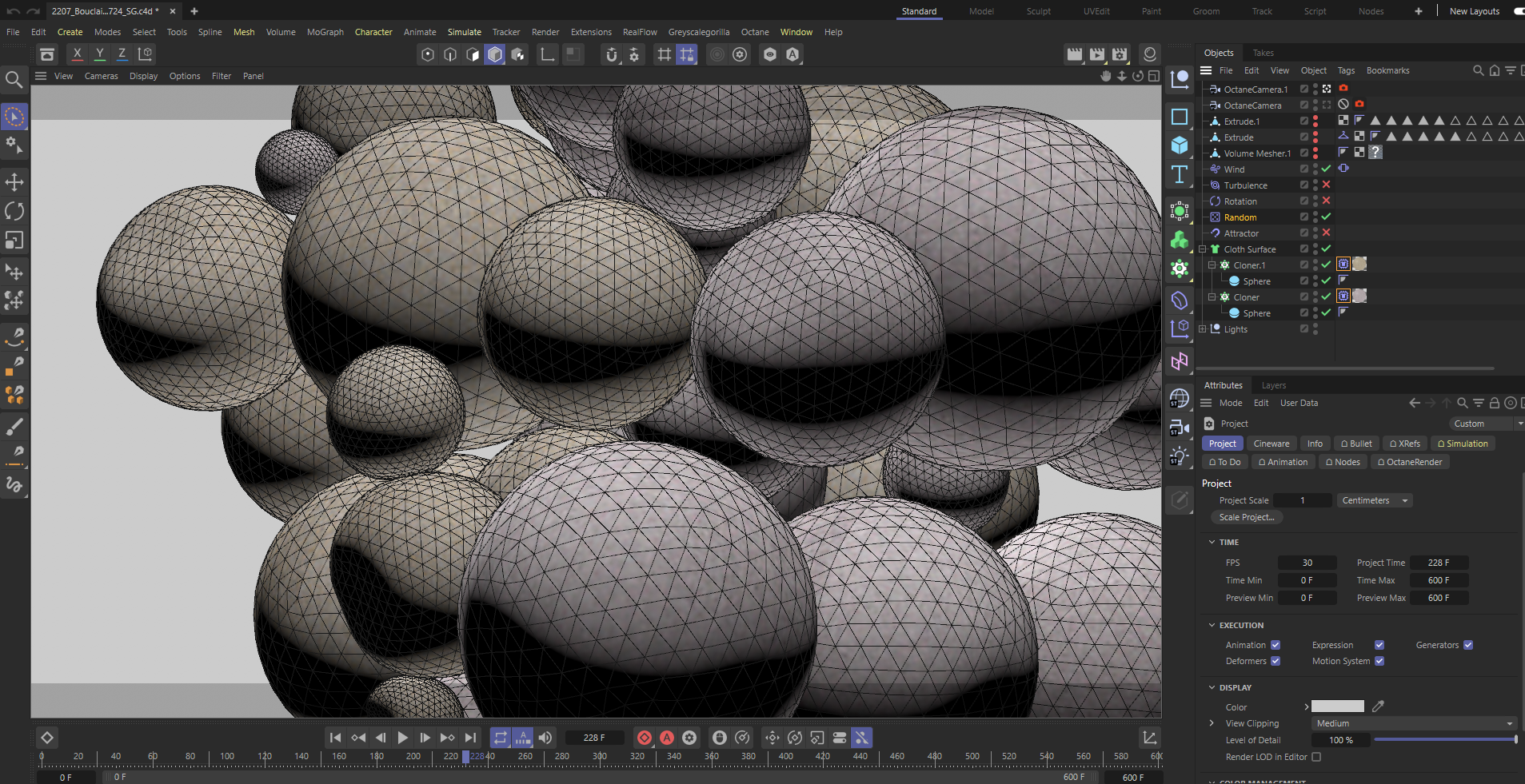
Task: Toggle the Deformers checkbox
Action: 1275,661
